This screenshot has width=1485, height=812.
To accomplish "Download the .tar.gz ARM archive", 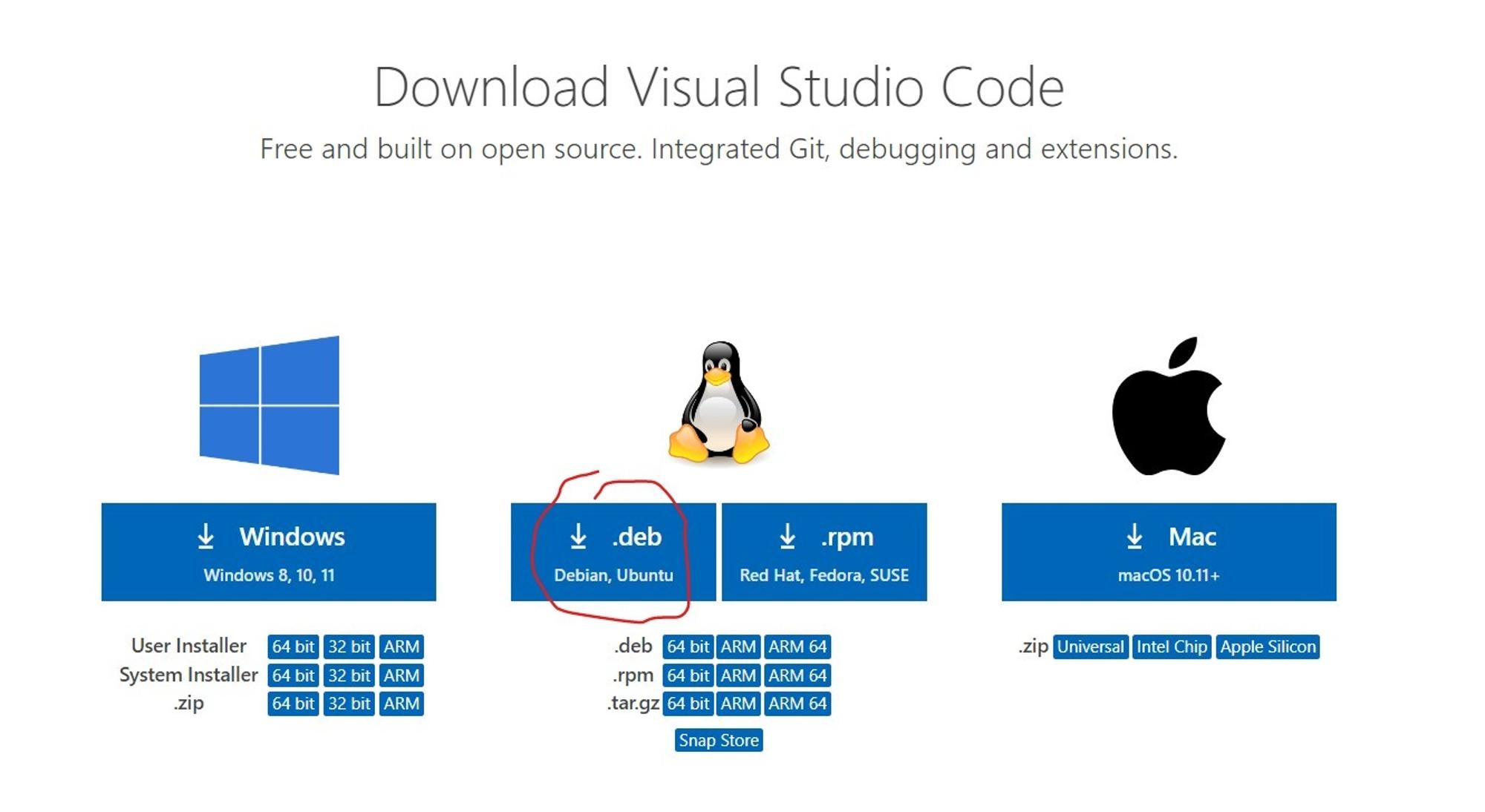I will [x=738, y=704].
